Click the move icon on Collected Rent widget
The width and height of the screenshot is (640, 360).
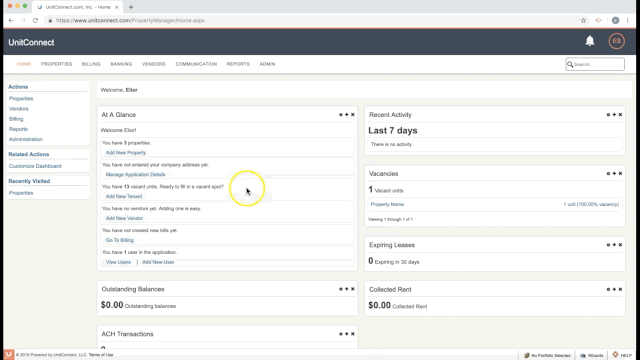coord(614,289)
